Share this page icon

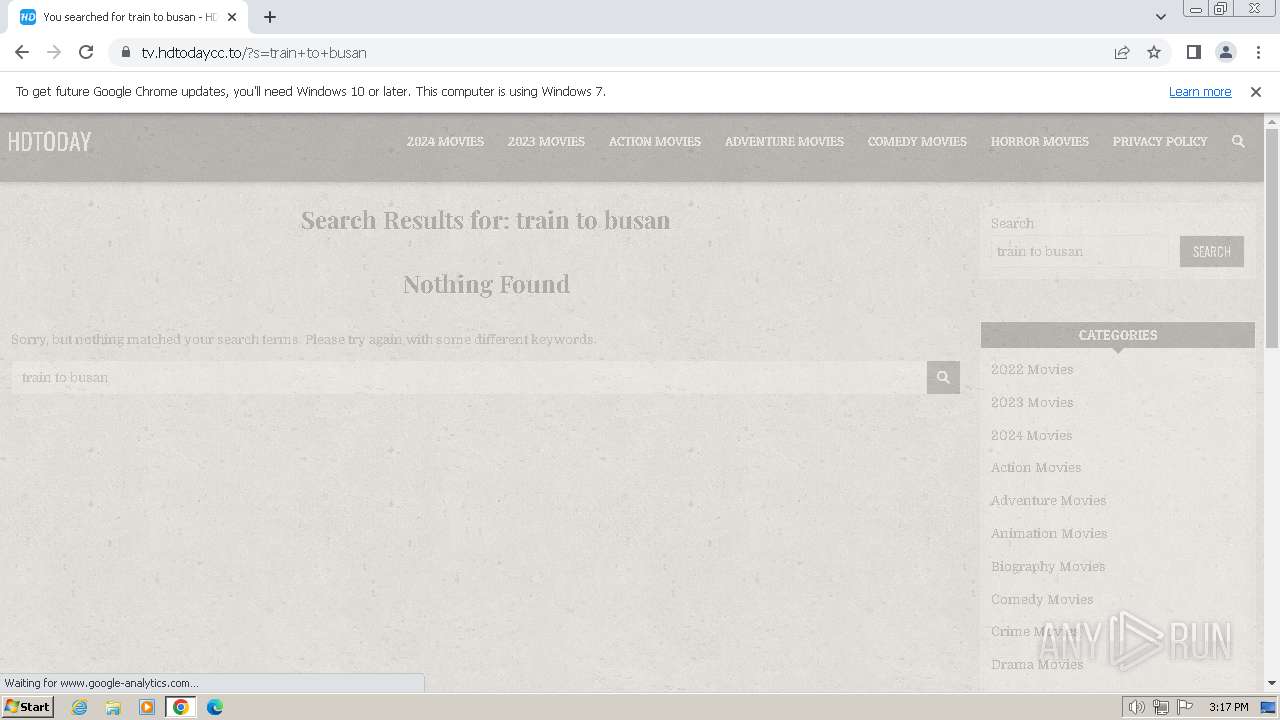click(1122, 52)
